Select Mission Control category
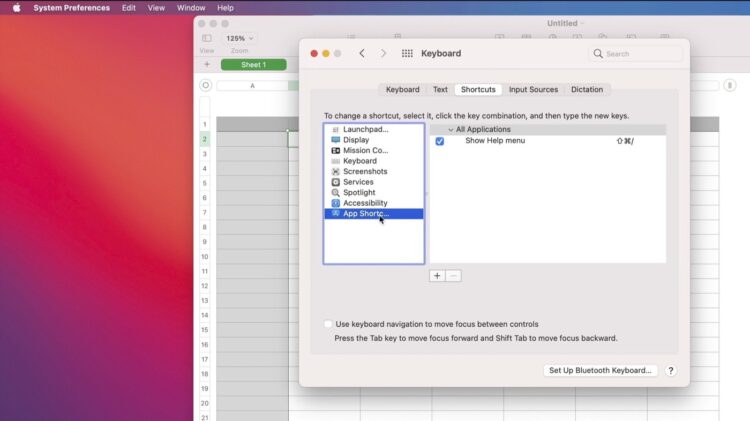The height and width of the screenshot is (421, 750). tap(374, 150)
